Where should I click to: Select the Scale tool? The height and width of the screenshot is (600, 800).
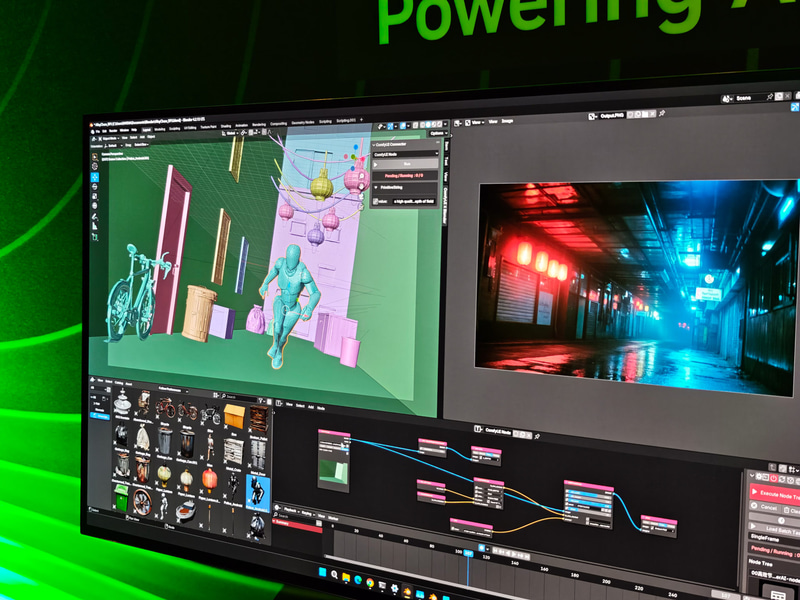[94, 196]
